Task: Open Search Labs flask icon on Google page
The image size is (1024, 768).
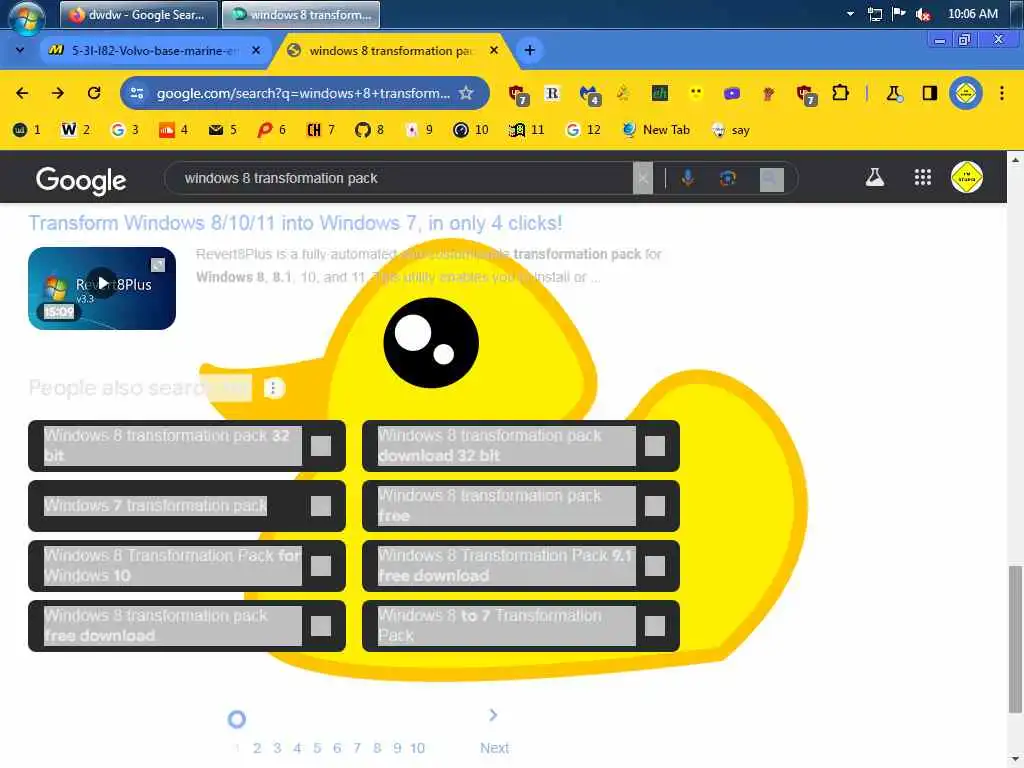Action: [x=874, y=177]
